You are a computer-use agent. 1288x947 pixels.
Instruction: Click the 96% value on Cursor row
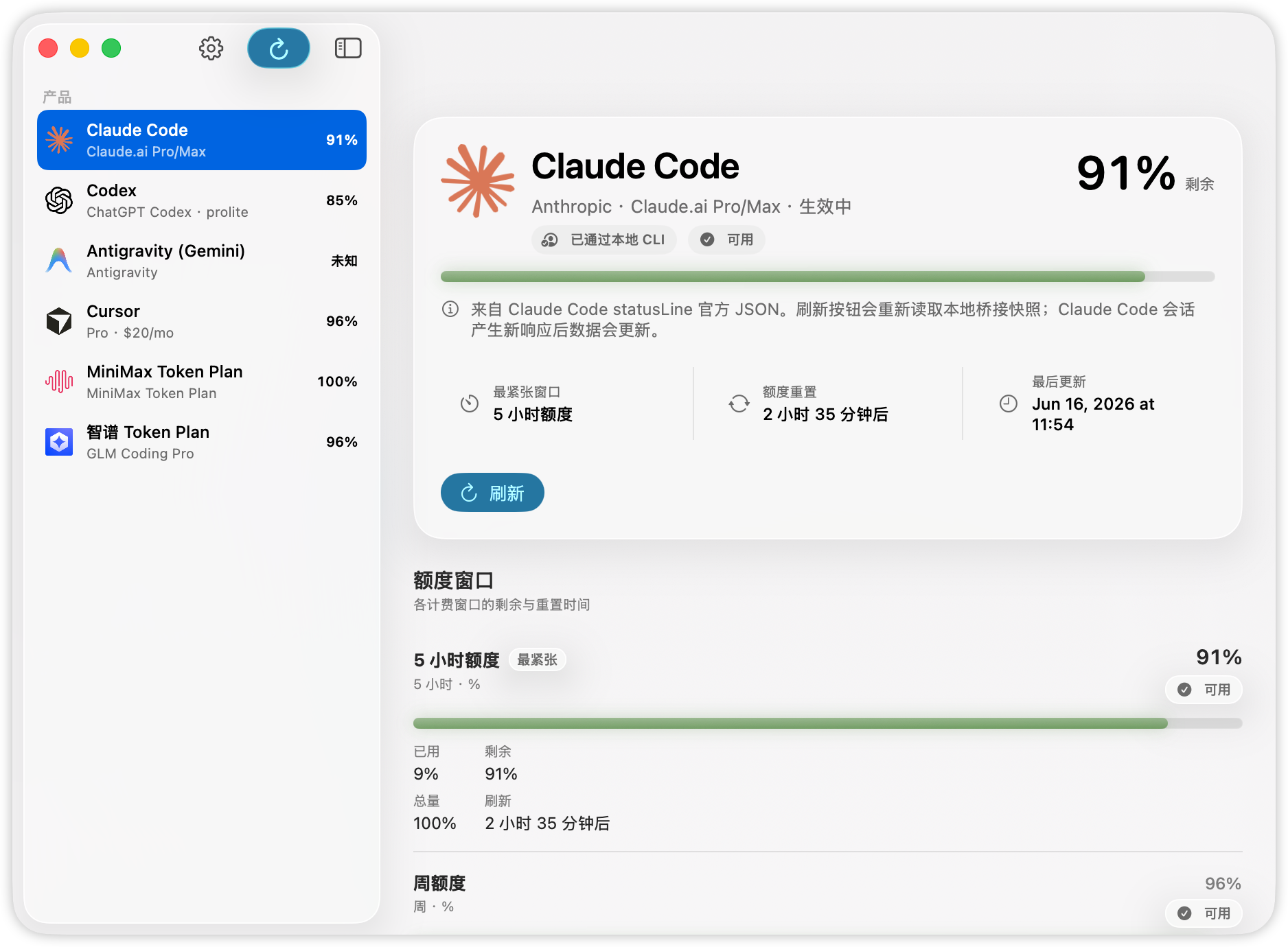click(342, 321)
